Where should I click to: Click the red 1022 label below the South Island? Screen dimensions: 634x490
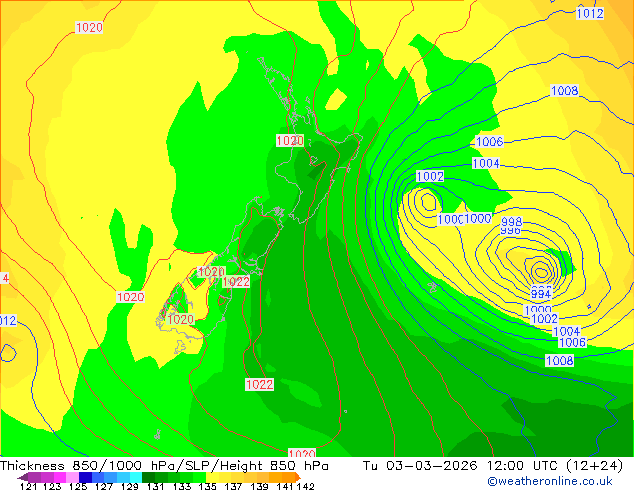259,384
